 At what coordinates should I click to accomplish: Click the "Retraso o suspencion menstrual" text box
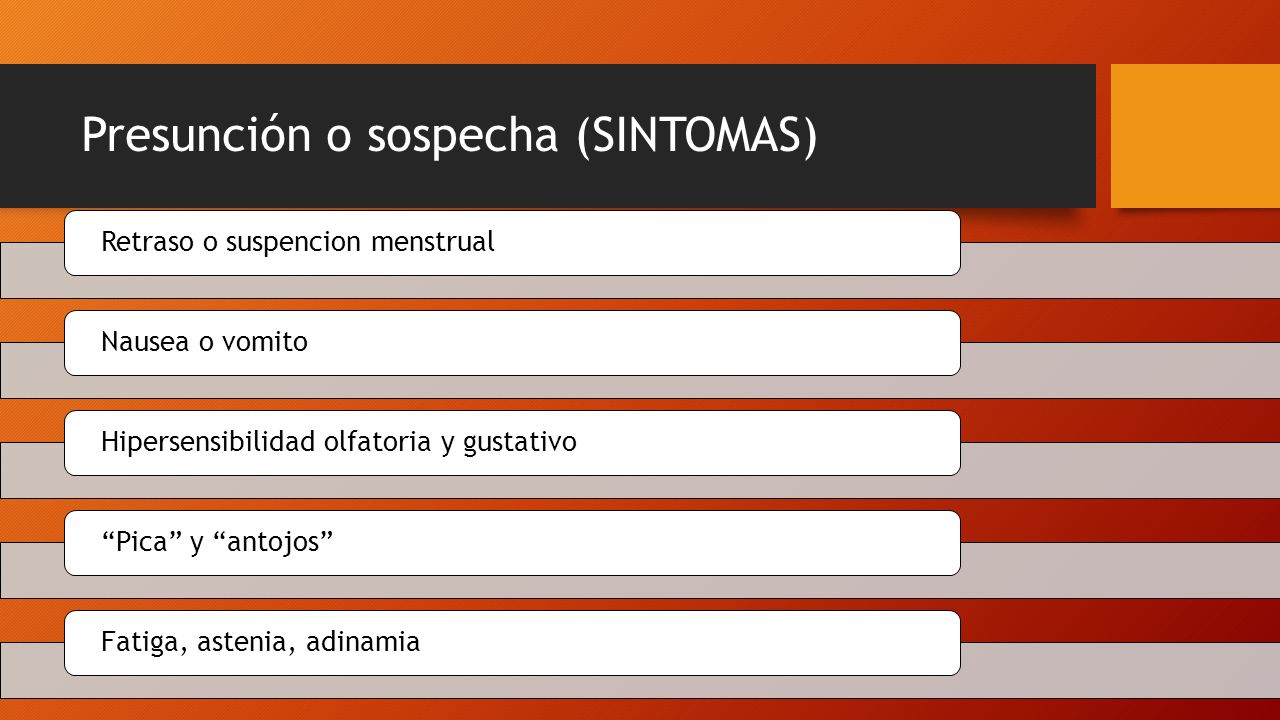tap(512, 243)
